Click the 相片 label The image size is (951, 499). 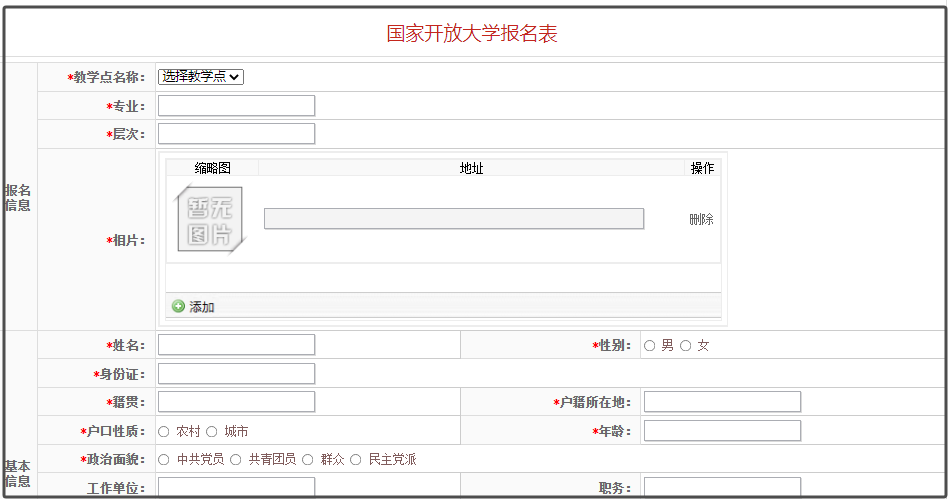[126, 241]
